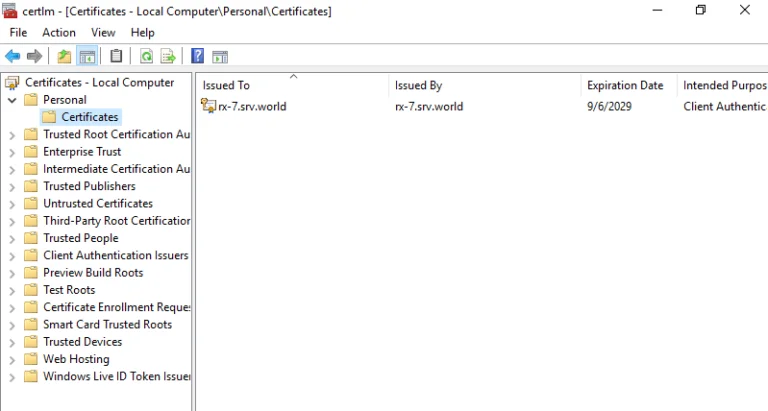Viewport: 768px width, 411px height.
Task: Expand the Preview Build Roots node
Action: coord(12,273)
